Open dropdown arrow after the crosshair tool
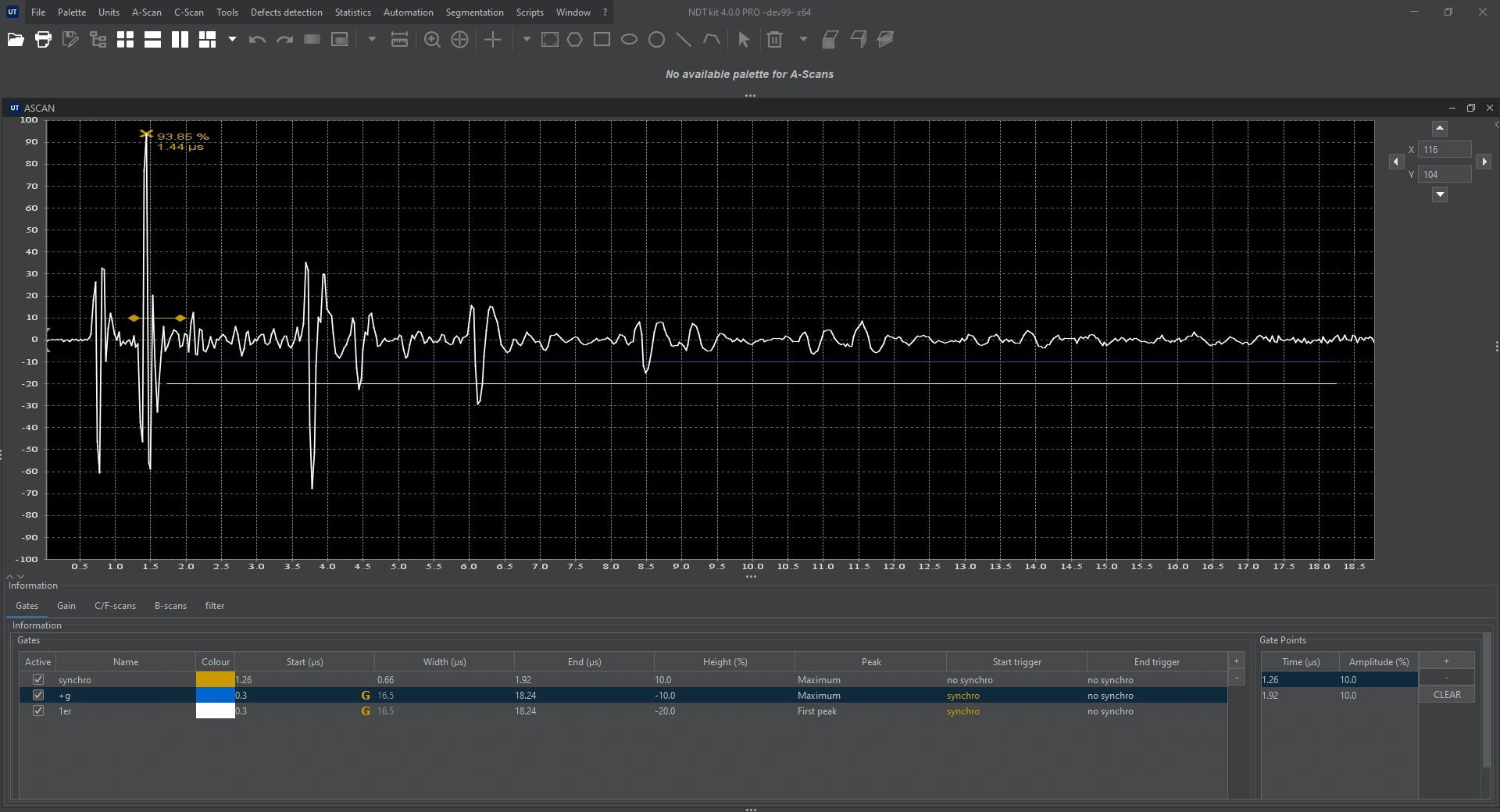The image size is (1500, 812). point(526,40)
